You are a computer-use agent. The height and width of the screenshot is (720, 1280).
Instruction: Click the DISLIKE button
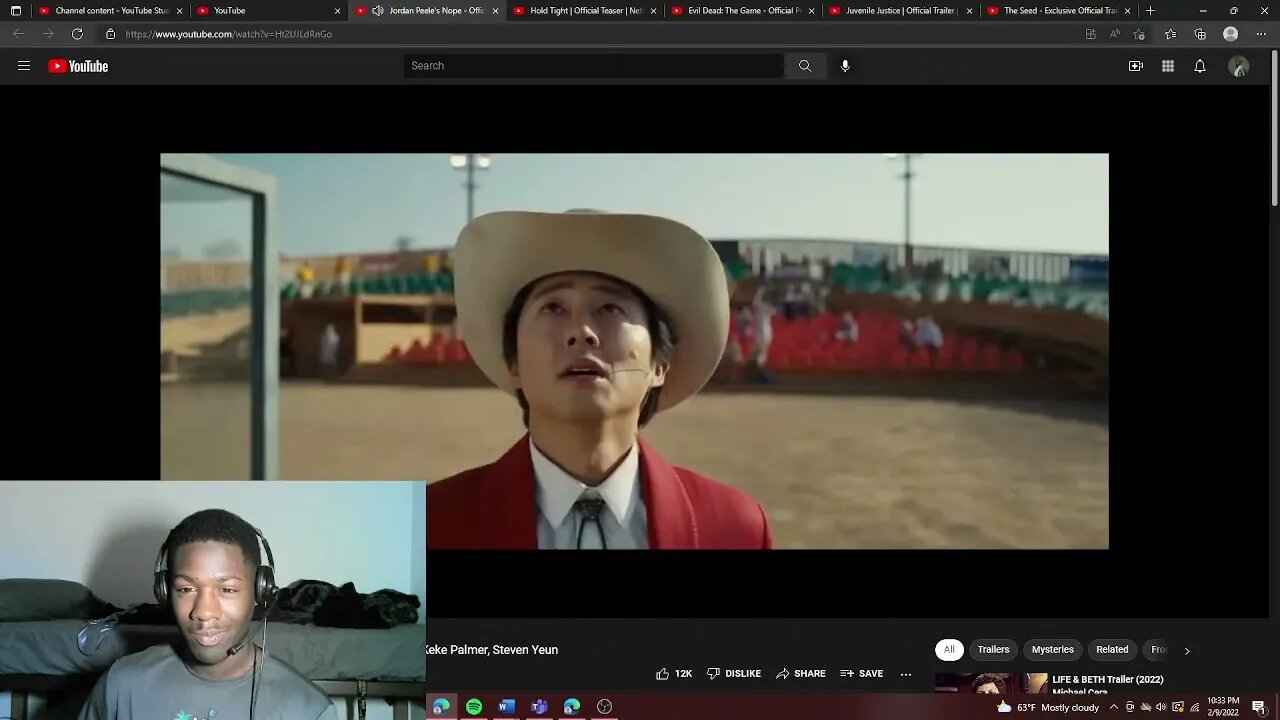point(734,674)
